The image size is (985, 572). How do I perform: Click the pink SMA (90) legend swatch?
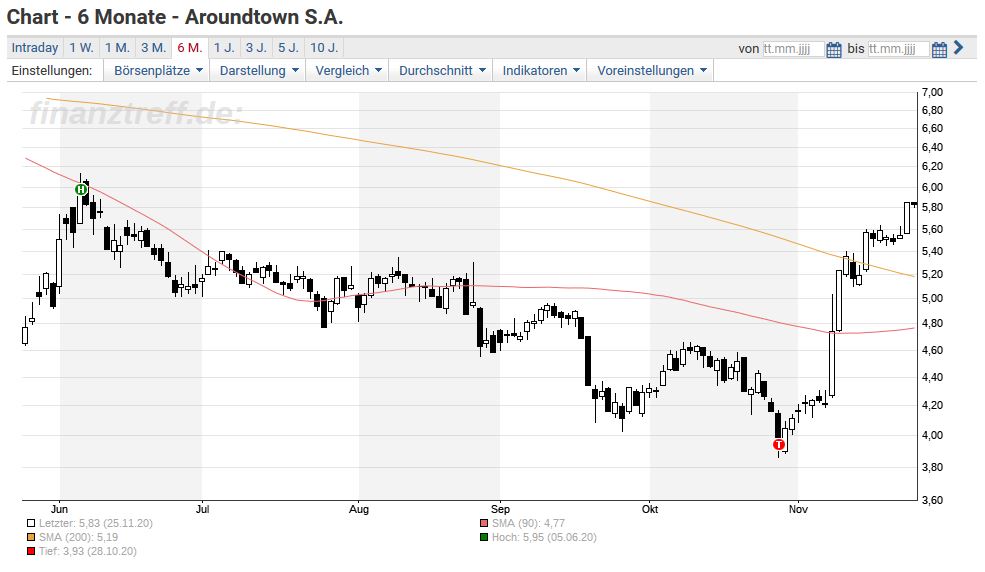point(484,523)
